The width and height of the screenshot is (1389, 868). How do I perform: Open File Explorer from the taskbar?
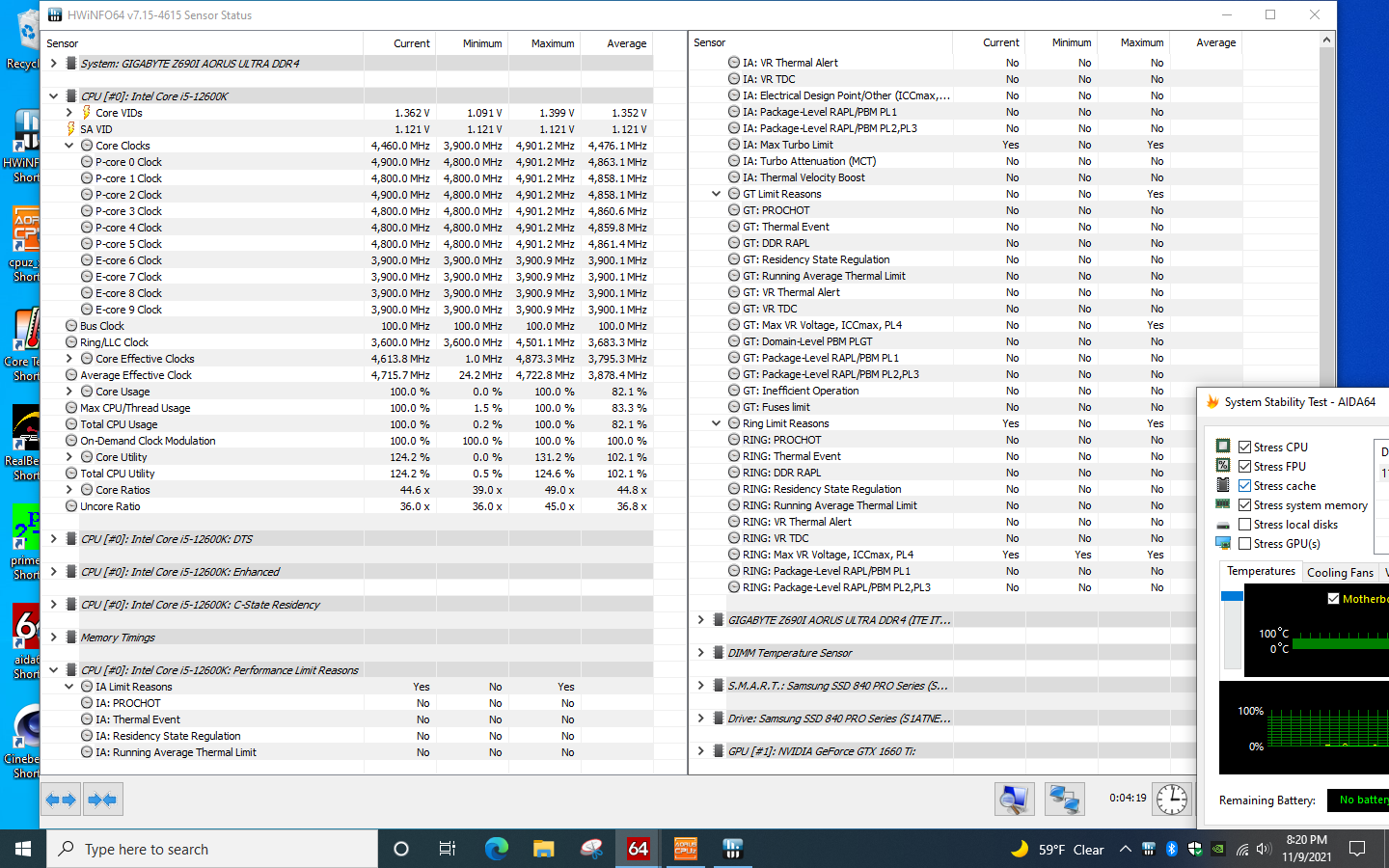[543, 849]
